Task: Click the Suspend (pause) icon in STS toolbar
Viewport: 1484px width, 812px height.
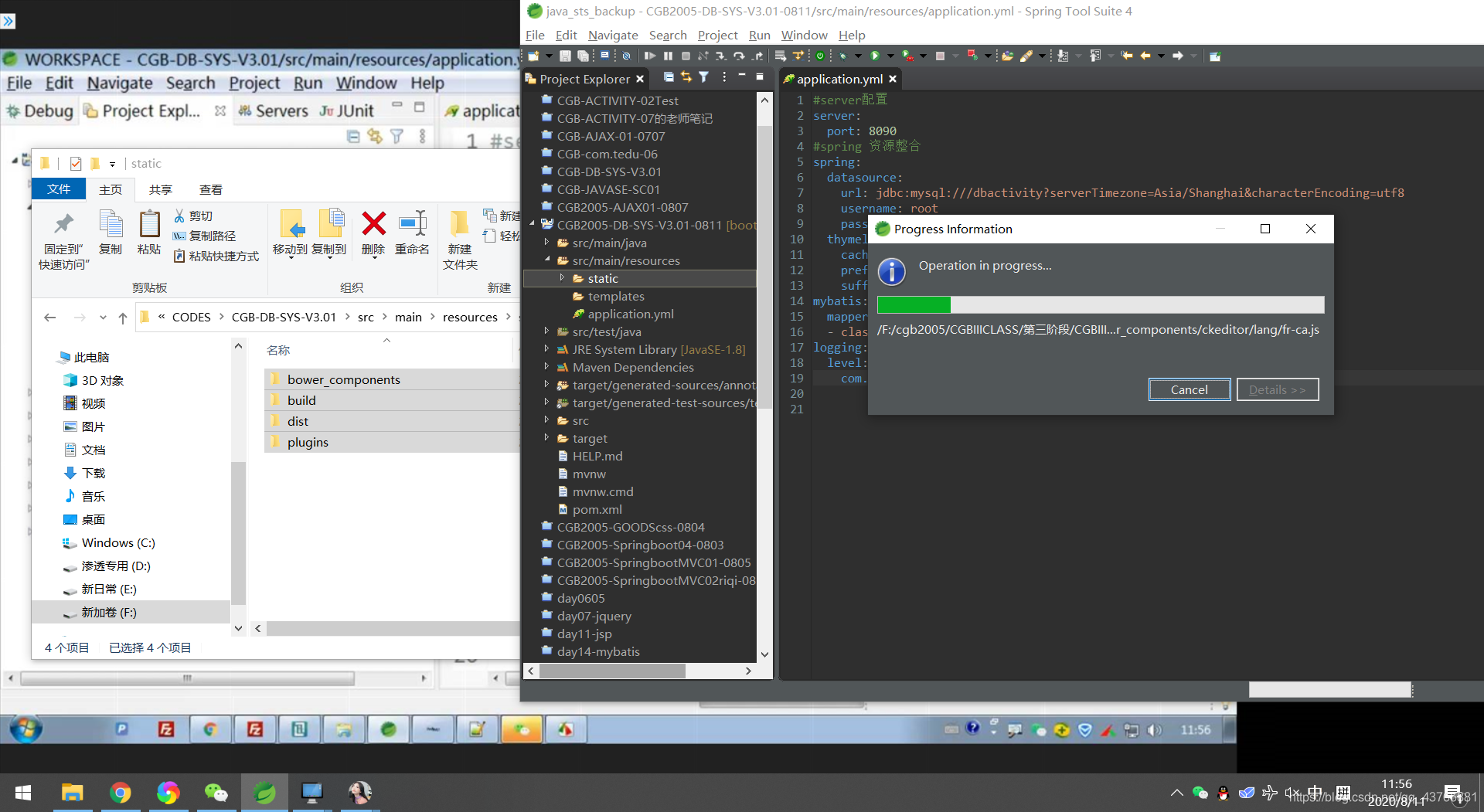Action: click(668, 56)
